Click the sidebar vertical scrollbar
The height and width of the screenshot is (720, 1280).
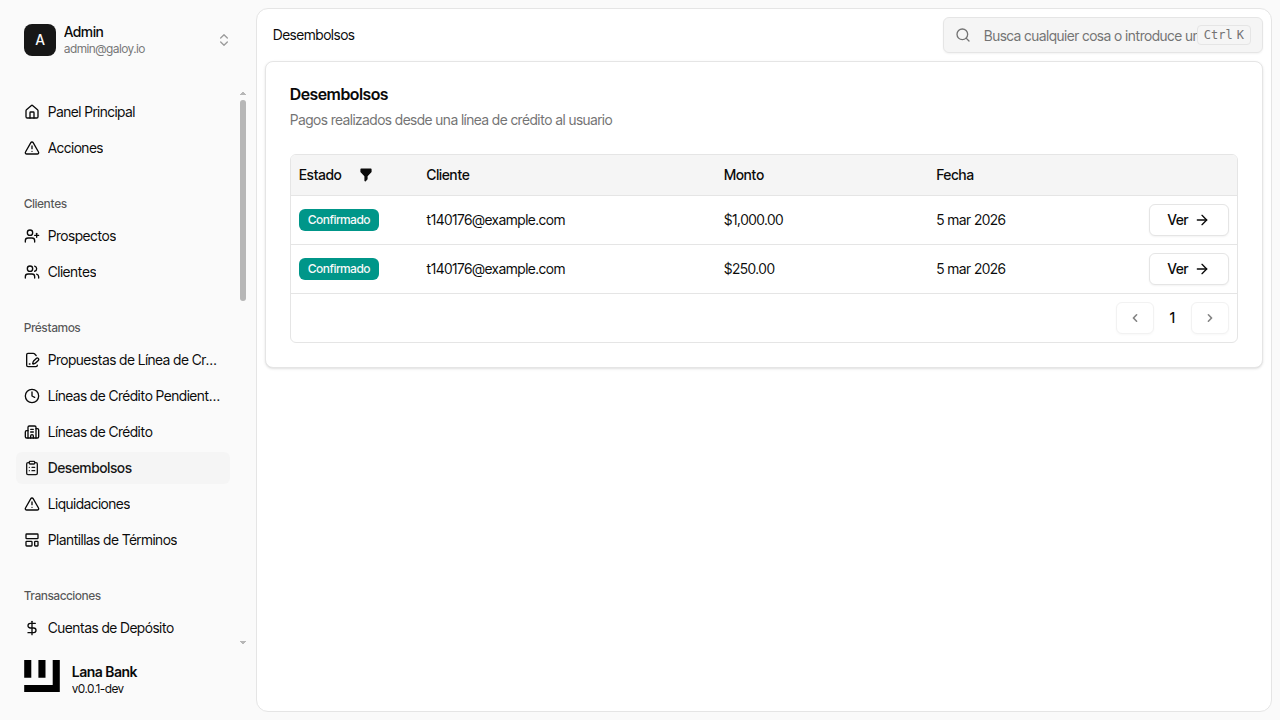[243, 200]
